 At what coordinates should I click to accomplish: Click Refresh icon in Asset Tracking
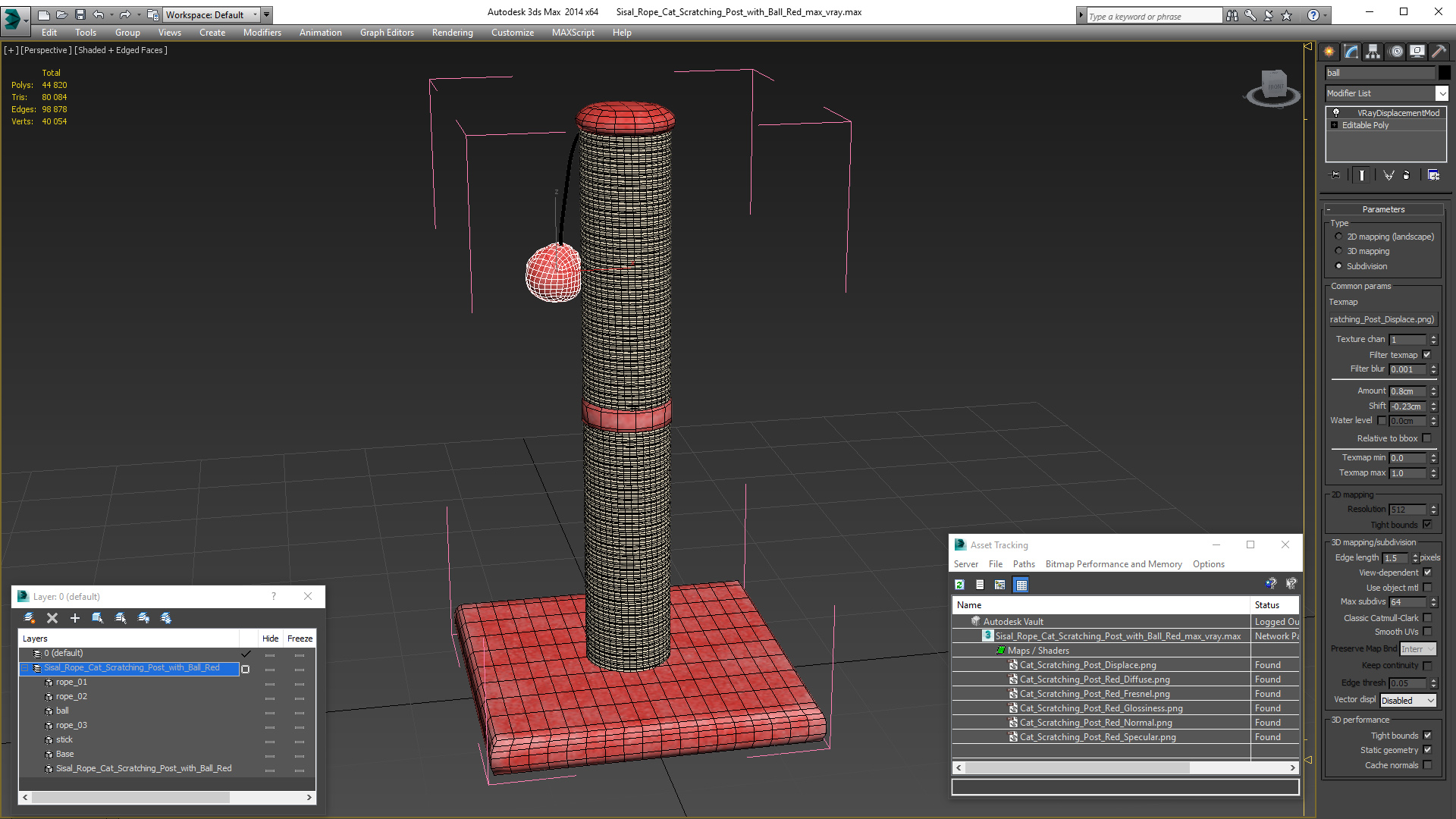(x=959, y=585)
